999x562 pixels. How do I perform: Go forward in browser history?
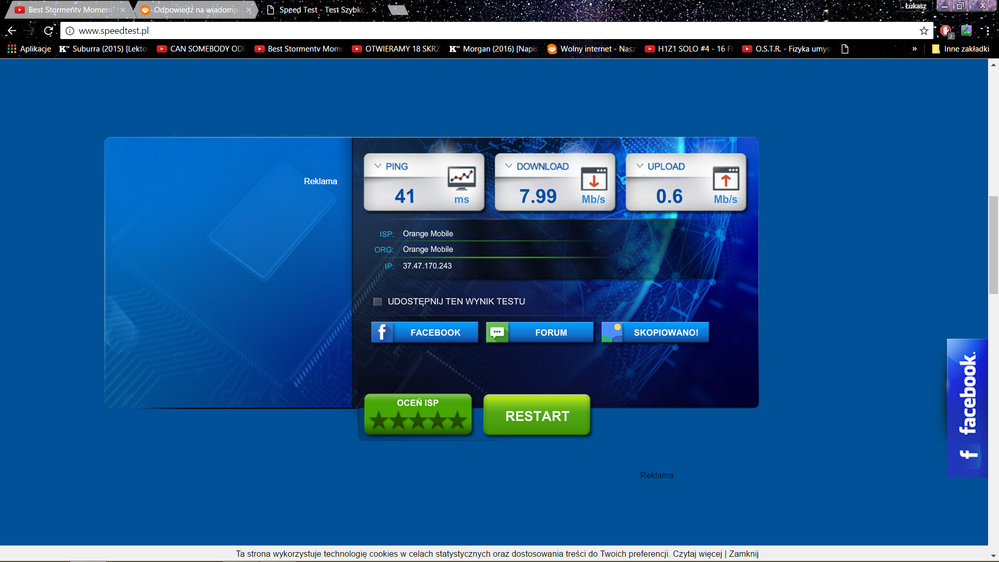click(30, 31)
